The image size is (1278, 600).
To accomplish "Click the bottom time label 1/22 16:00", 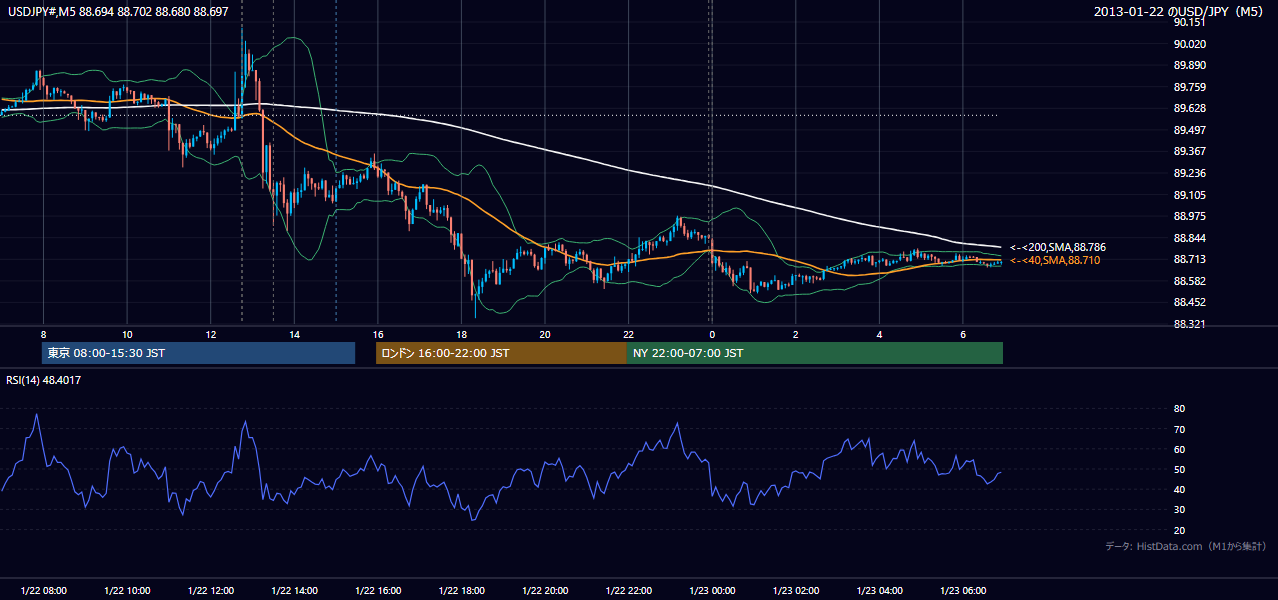I will click(x=378, y=591).
